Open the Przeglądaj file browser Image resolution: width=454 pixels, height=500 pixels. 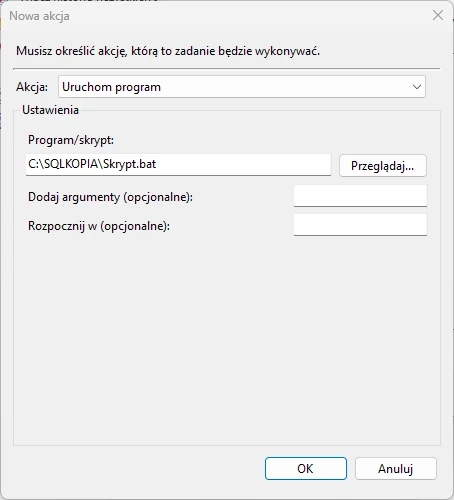tap(383, 165)
